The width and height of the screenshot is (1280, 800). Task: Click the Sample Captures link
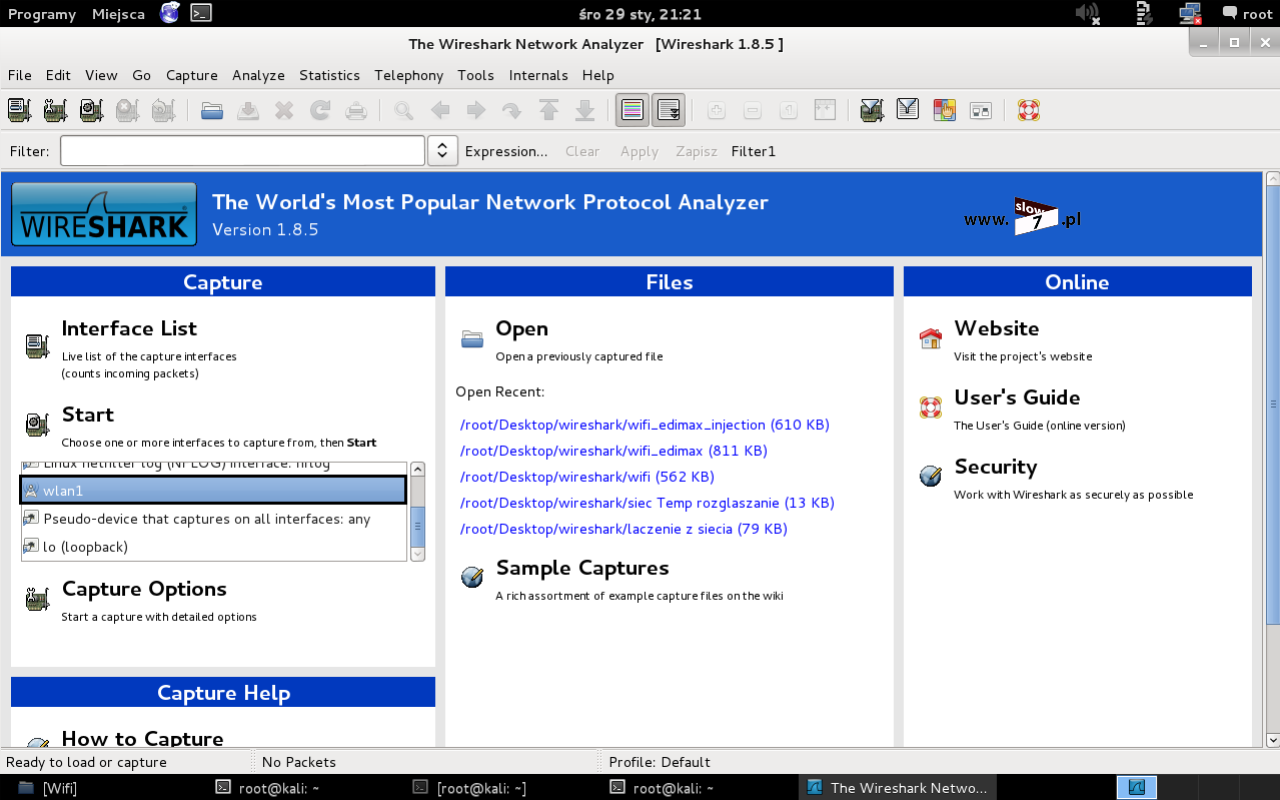pos(582,568)
